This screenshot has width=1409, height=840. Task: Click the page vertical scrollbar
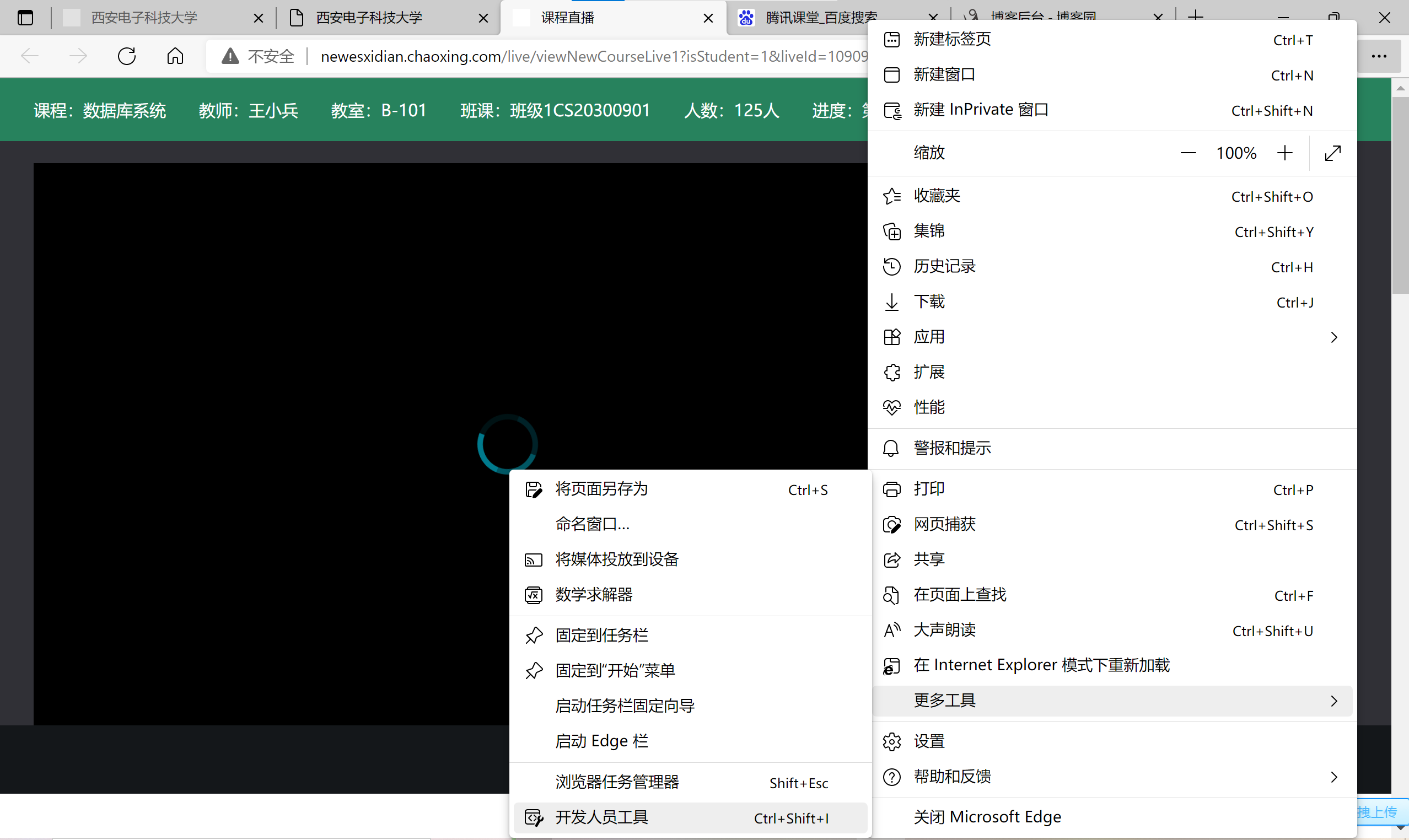point(1400,196)
